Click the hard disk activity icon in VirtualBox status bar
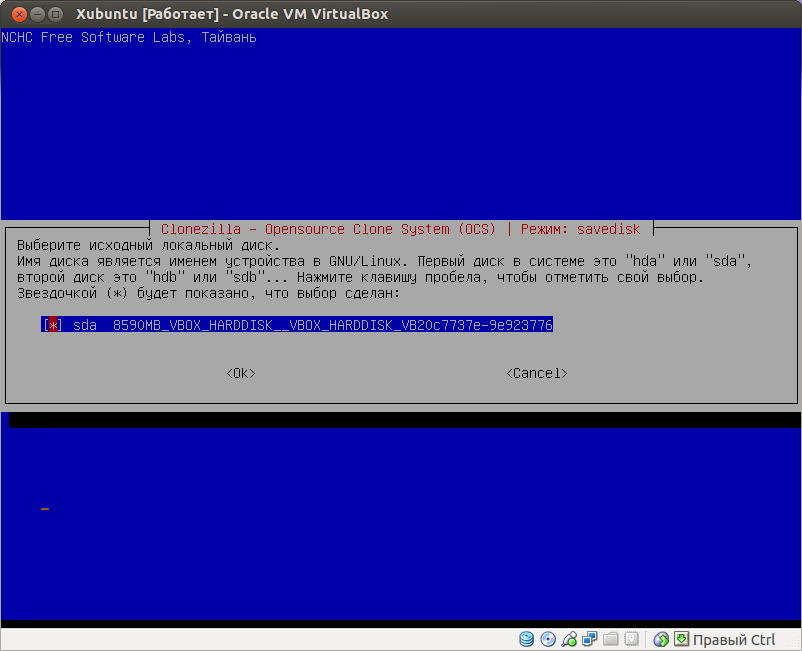 tap(526, 639)
